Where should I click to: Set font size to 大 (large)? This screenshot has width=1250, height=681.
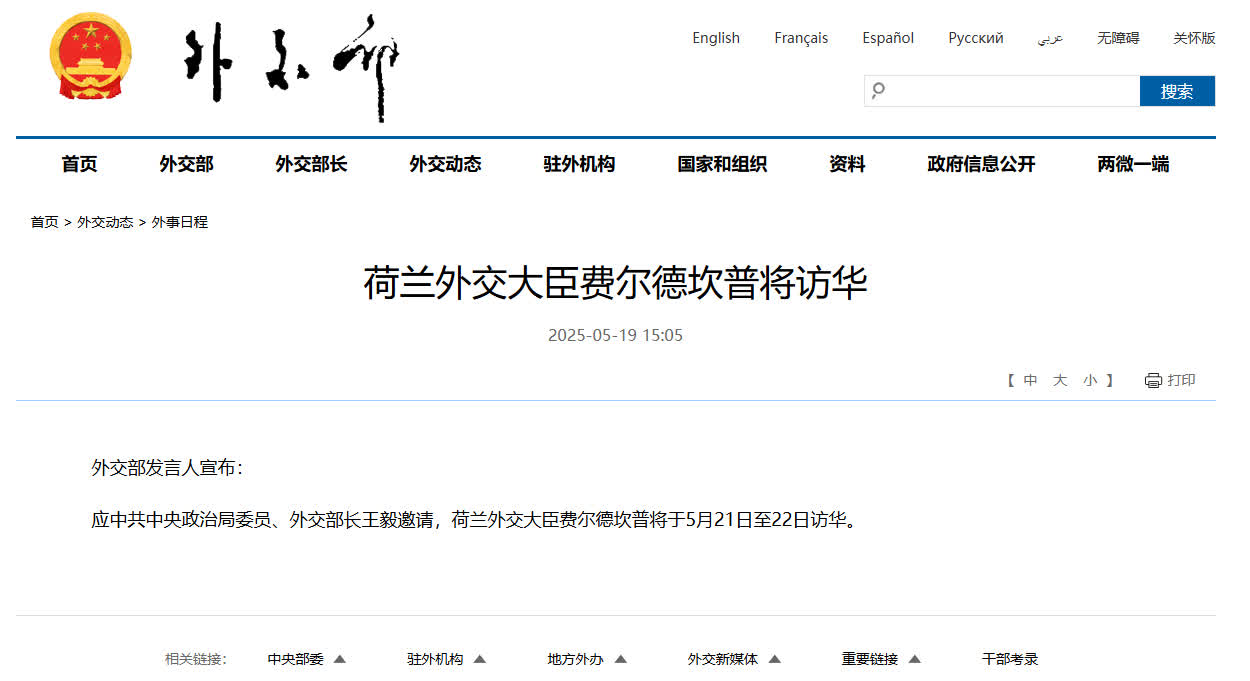pyautogui.click(x=1060, y=380)
